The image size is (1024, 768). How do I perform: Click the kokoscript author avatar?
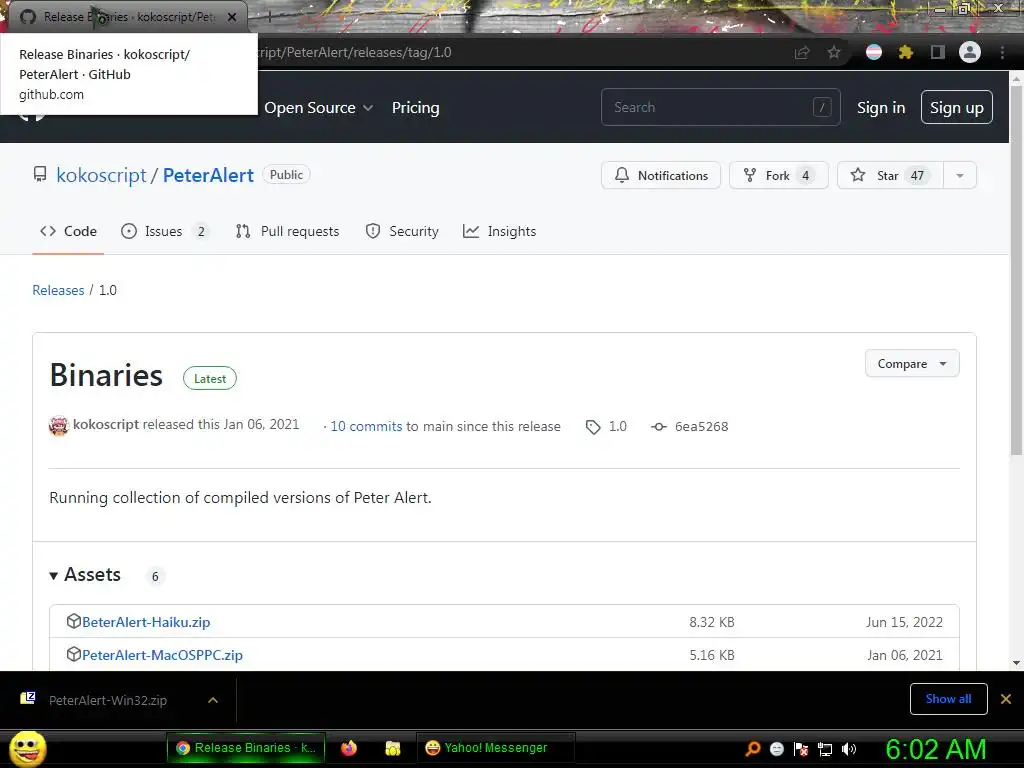(59, 426)
